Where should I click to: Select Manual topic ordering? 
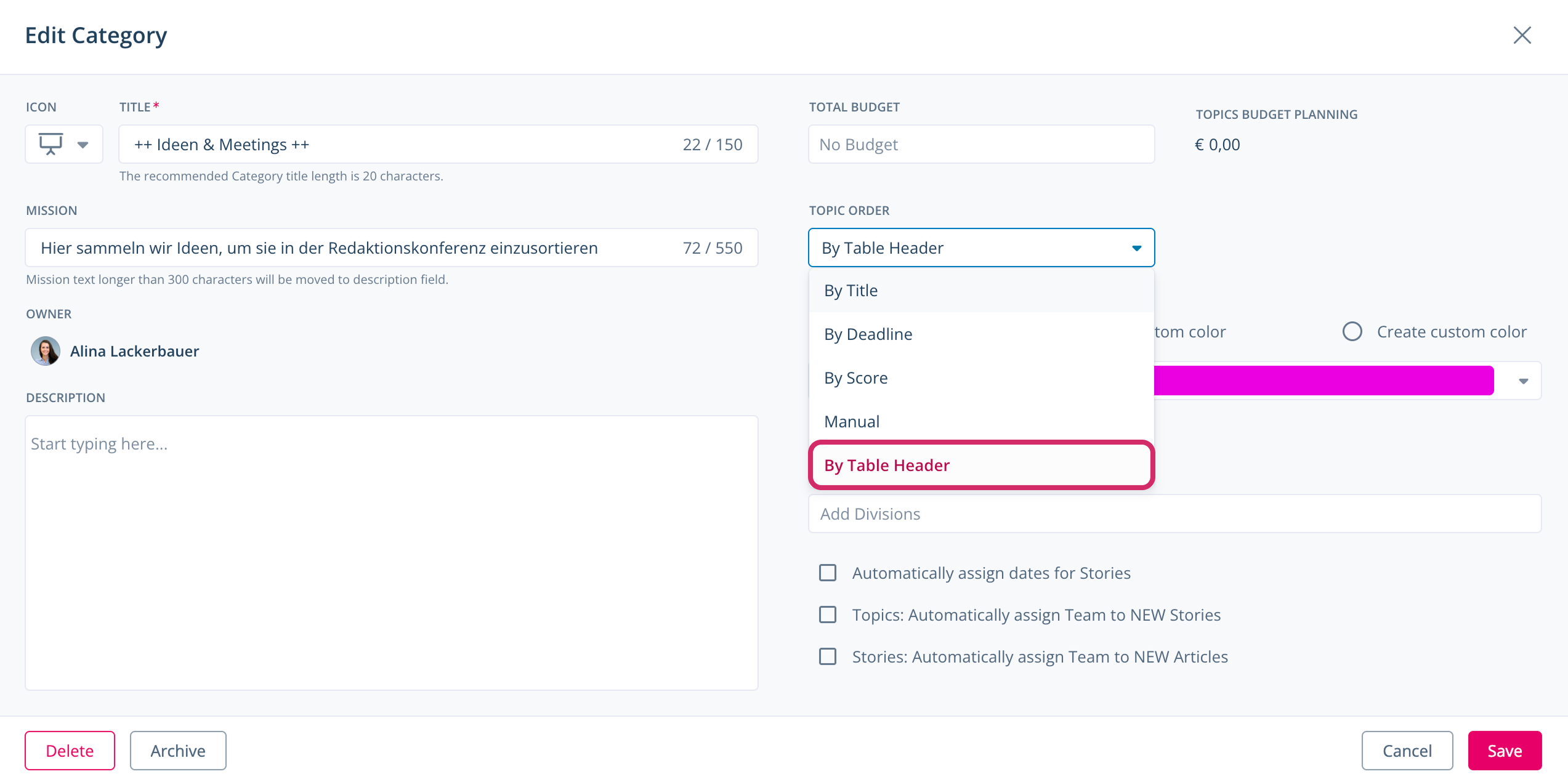981,421
